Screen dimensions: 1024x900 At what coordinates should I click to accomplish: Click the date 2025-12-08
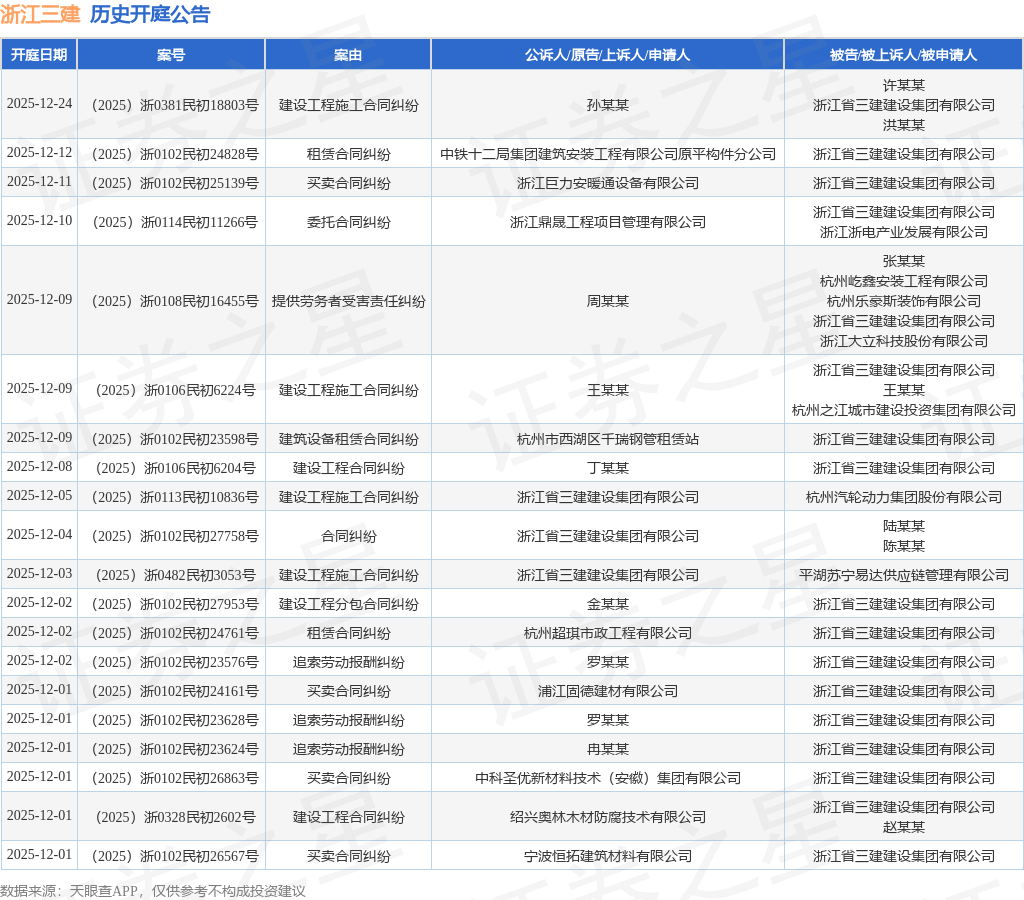click(x=39, y=466)
